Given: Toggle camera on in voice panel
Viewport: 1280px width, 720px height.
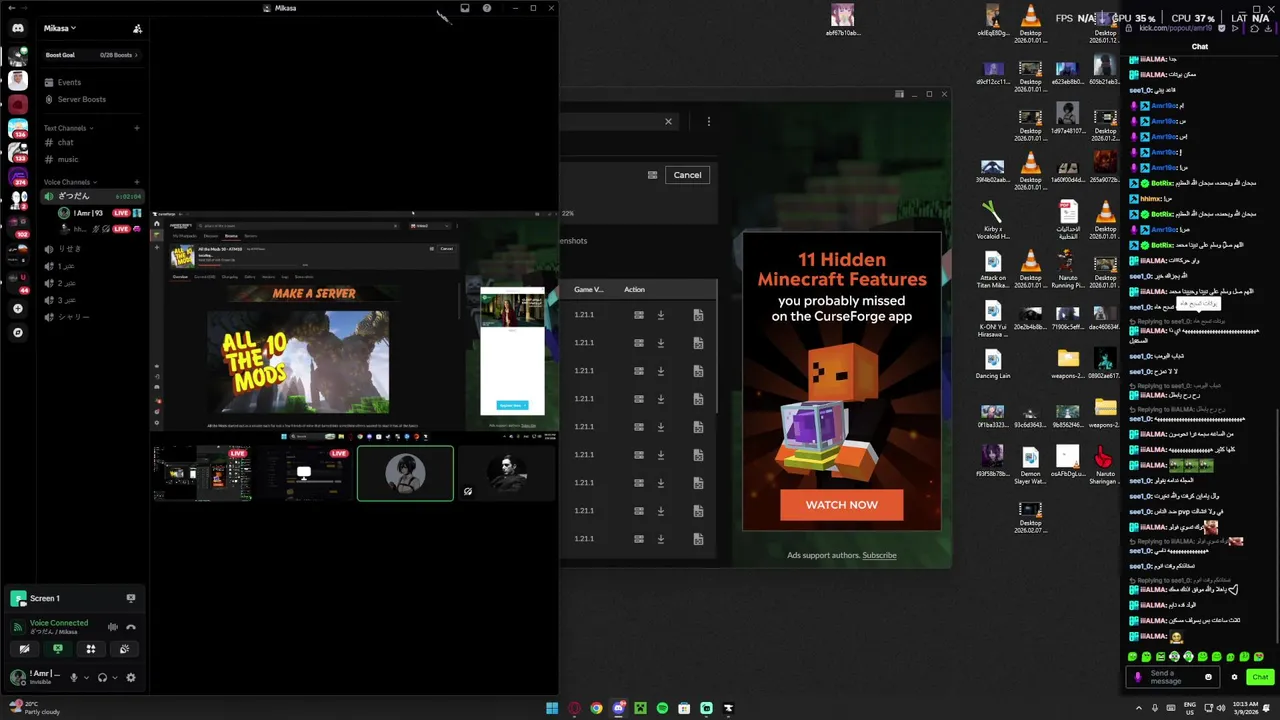Looking at the screenshot, I should 24,649.
